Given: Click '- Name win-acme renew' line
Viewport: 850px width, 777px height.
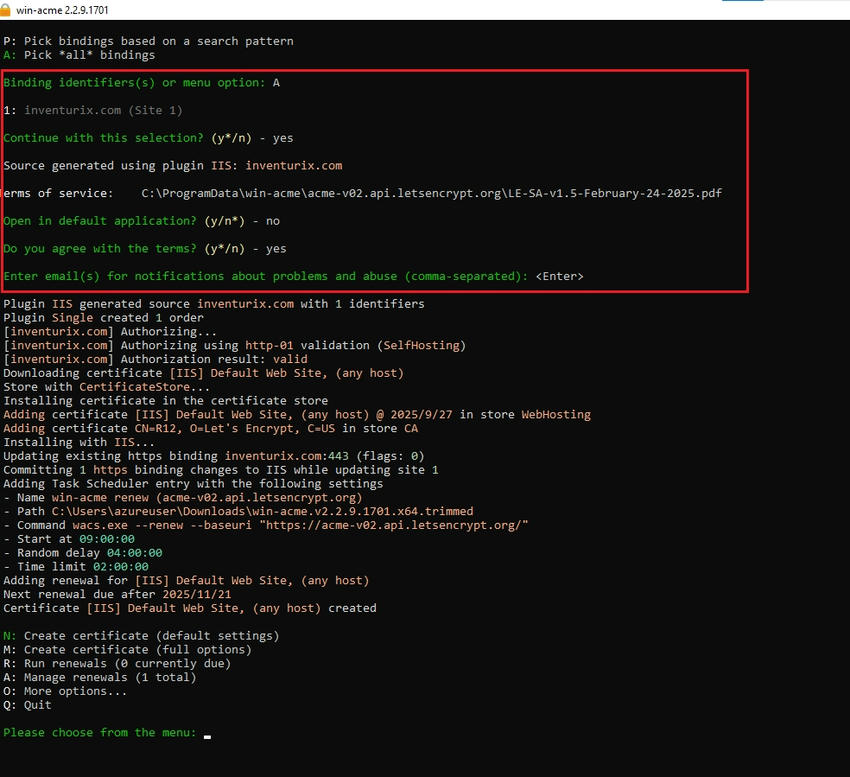Looking at the screenshot, I should point(183,498).
